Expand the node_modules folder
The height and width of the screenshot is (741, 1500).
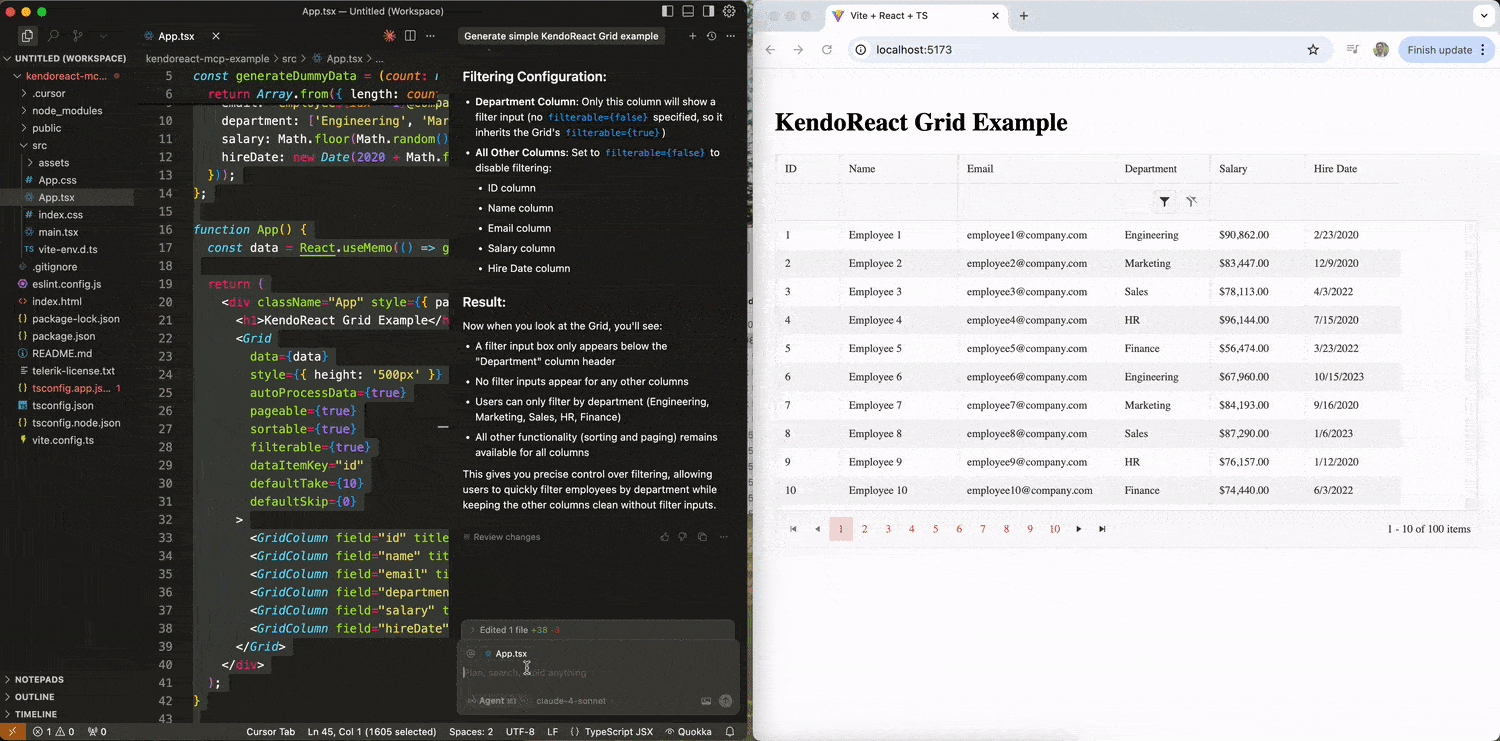click(60, 110)
